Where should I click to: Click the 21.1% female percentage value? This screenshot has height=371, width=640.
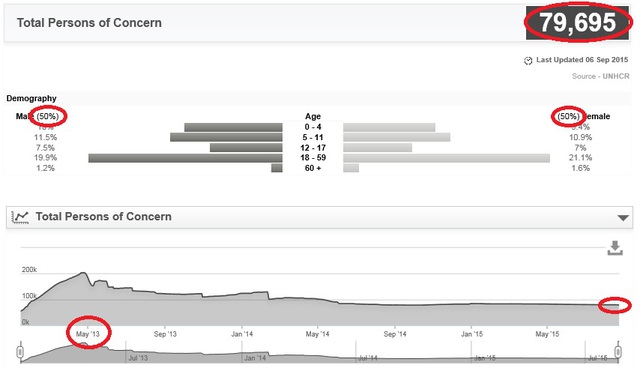click(x=580, y=158)
